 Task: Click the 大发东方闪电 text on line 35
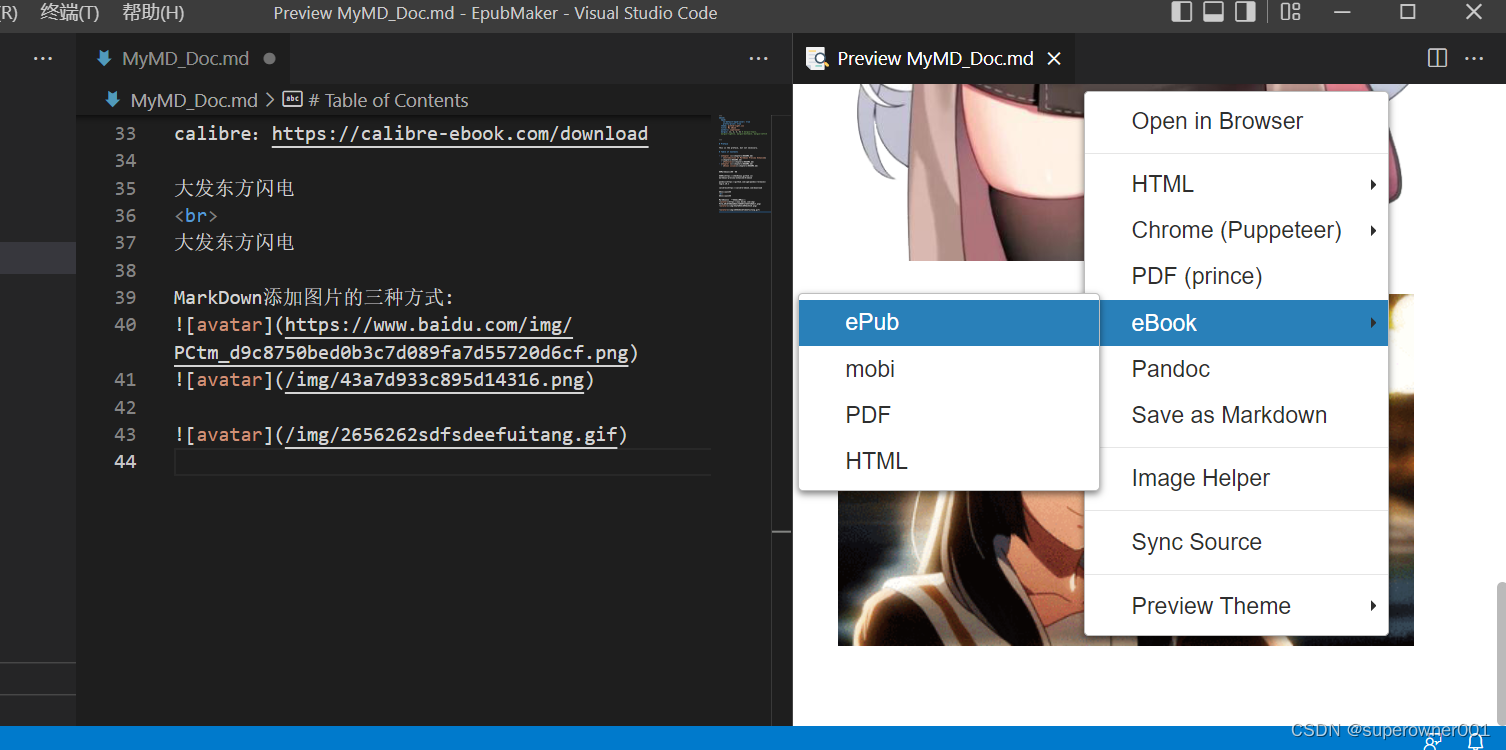pyautogui.click(x=234, y=189)
